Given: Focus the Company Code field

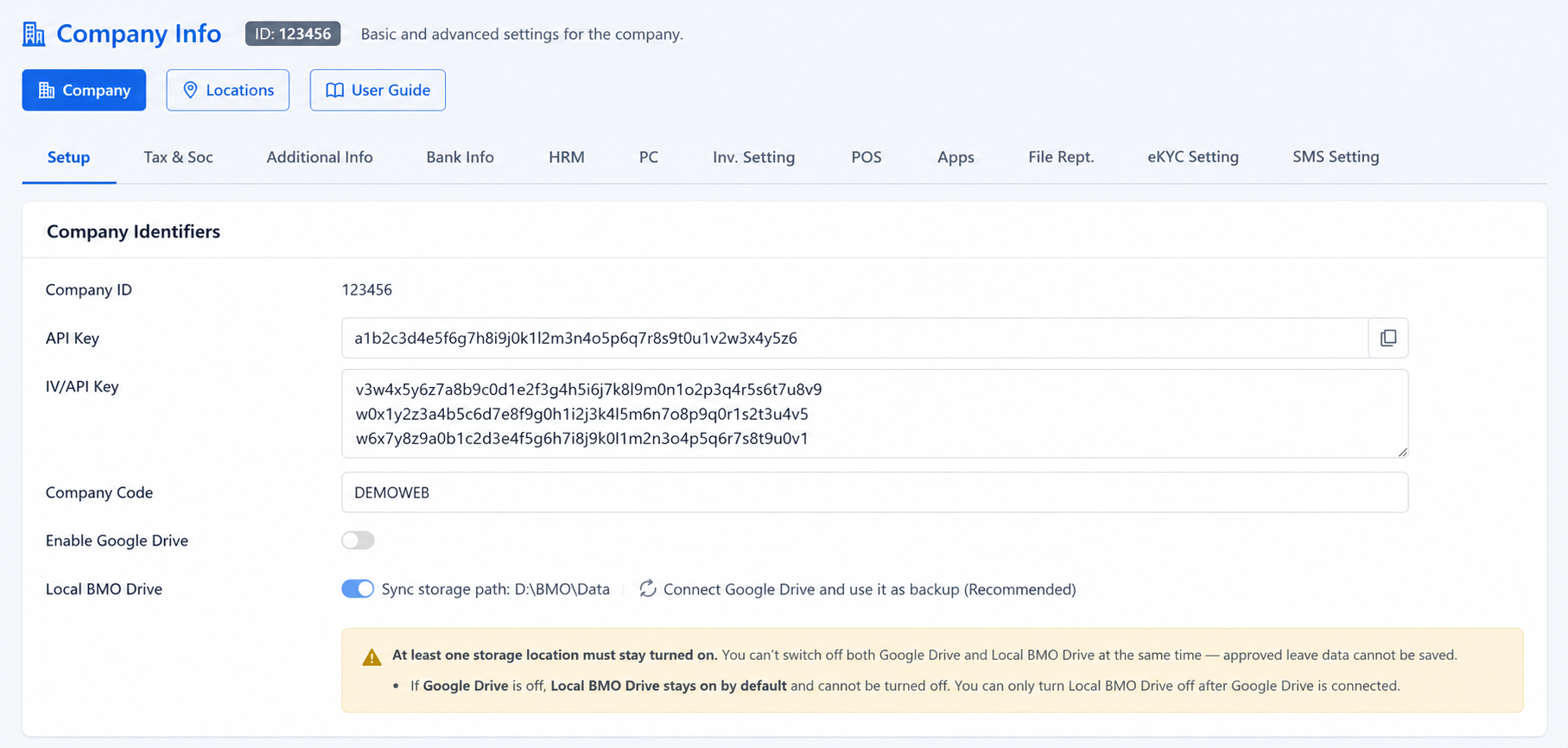Looking at the screenshot, I should 875,492.
